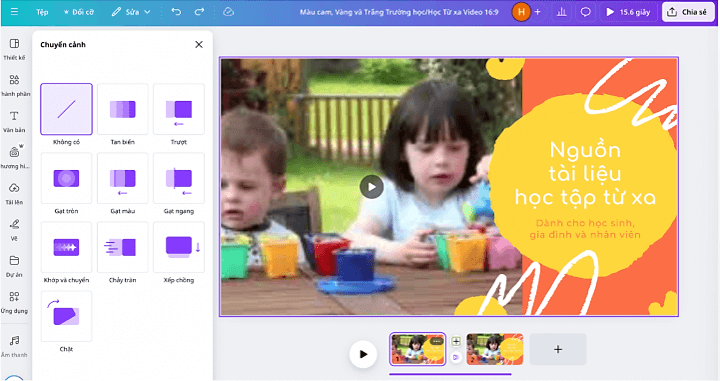Image resolution: width=720 pixels, height=381 pixels.
Task: Redo the last action
Action: pos(199,12)
